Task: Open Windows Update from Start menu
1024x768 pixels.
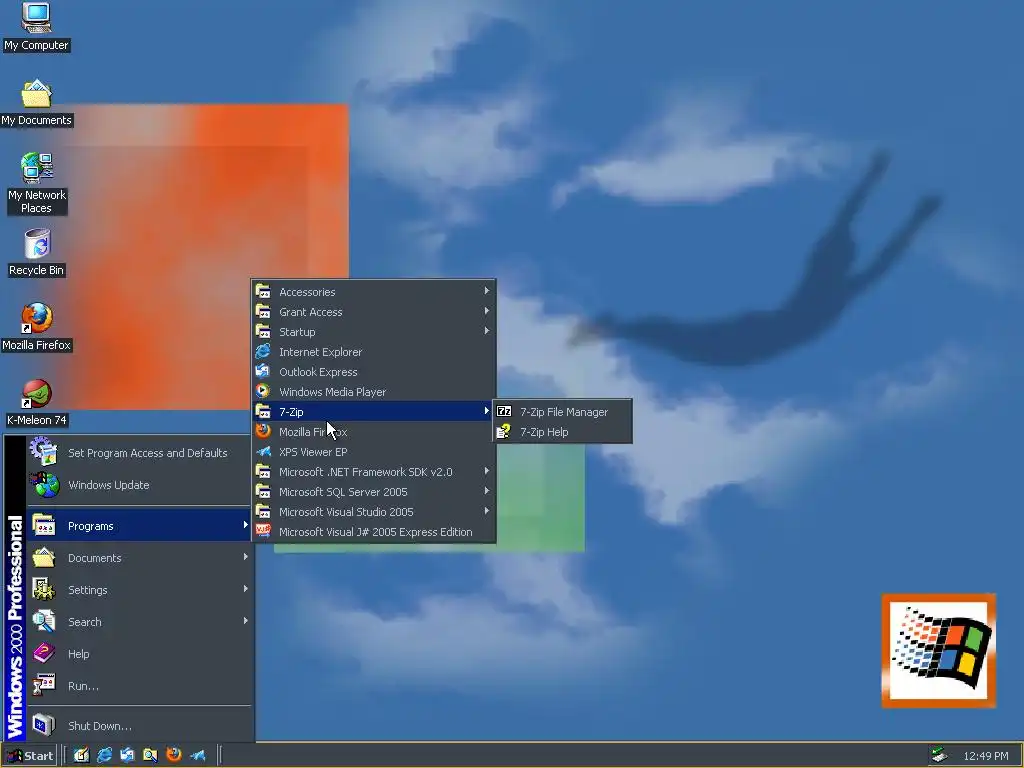Action: (138, 485)
